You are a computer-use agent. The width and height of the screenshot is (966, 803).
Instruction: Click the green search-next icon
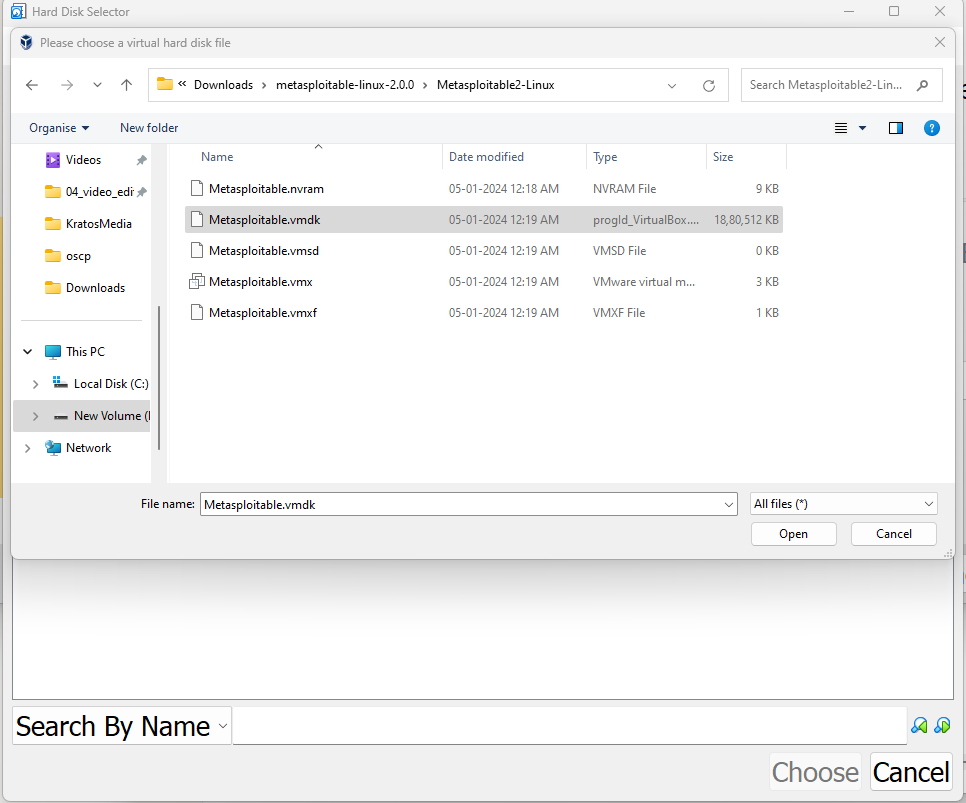(942, 726)
